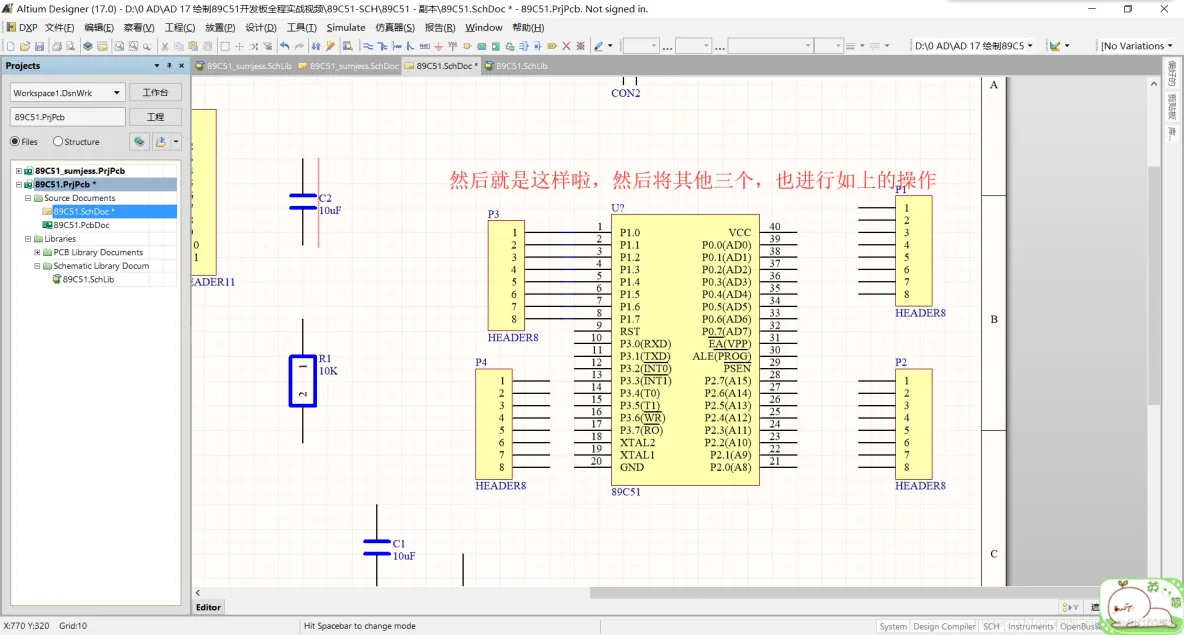Click the compile project icon in Projects panel

(139, 141)
